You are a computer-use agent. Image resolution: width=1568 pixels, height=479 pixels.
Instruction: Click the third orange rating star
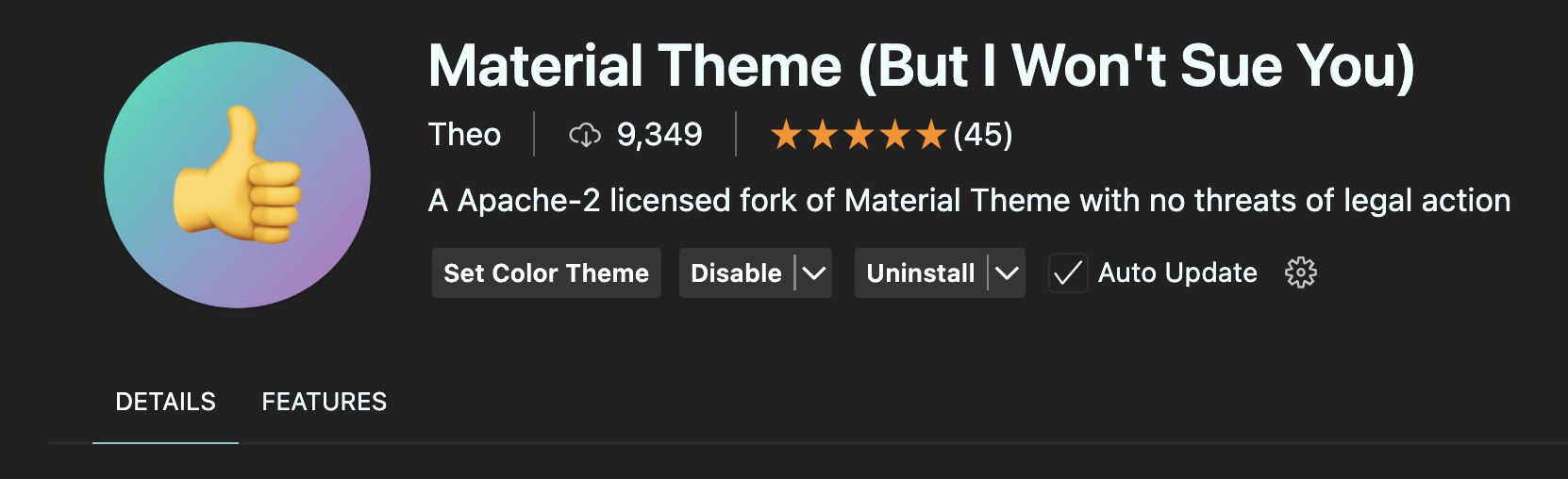coord(859,135)
